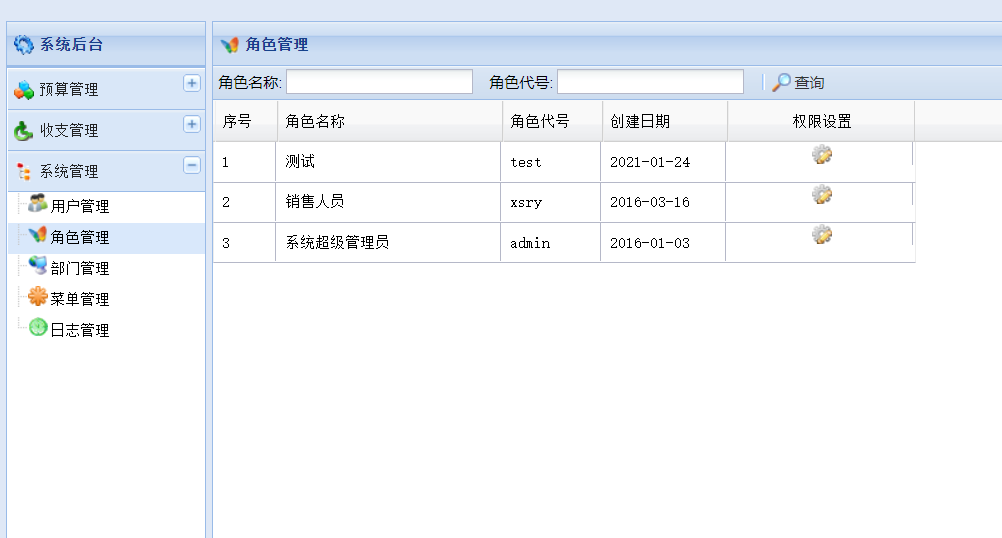Viewport: 1002px width, 538px height.
Task: Expand the 预算管理 section with plus button
Action: tap(192, 83)
